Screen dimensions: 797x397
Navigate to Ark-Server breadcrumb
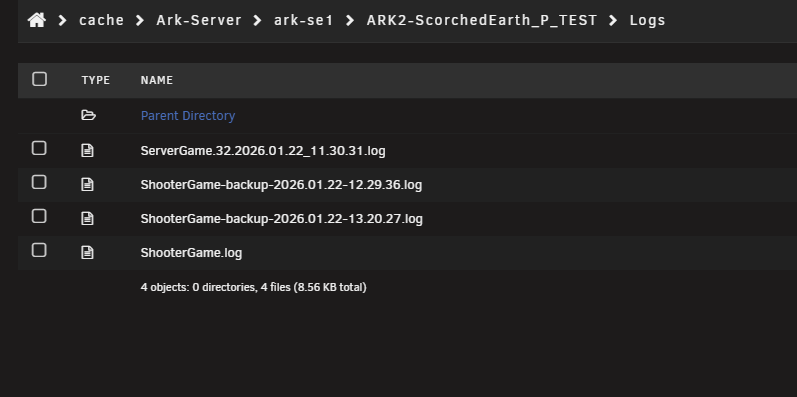pyautogui.click(x=199, y=20)
